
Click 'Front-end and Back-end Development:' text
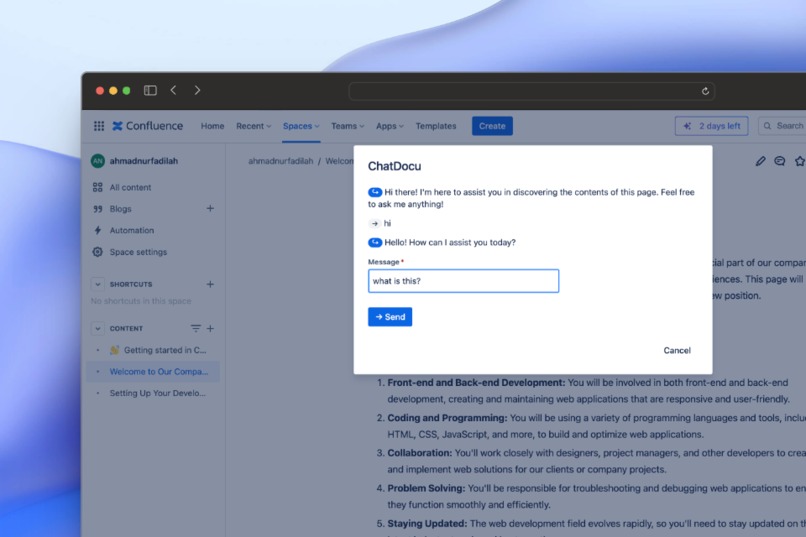click(476, 382)
